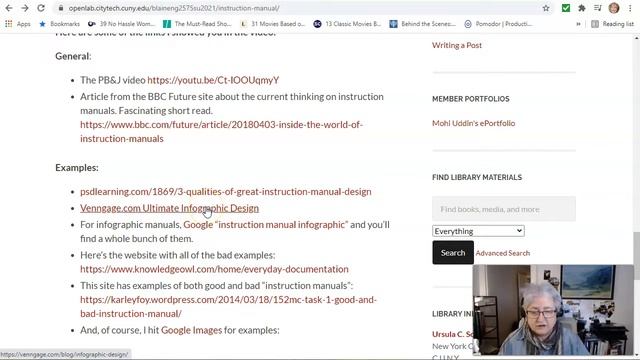
Task: Go back with the browser back arrow
Action: (x=9, y=8)
